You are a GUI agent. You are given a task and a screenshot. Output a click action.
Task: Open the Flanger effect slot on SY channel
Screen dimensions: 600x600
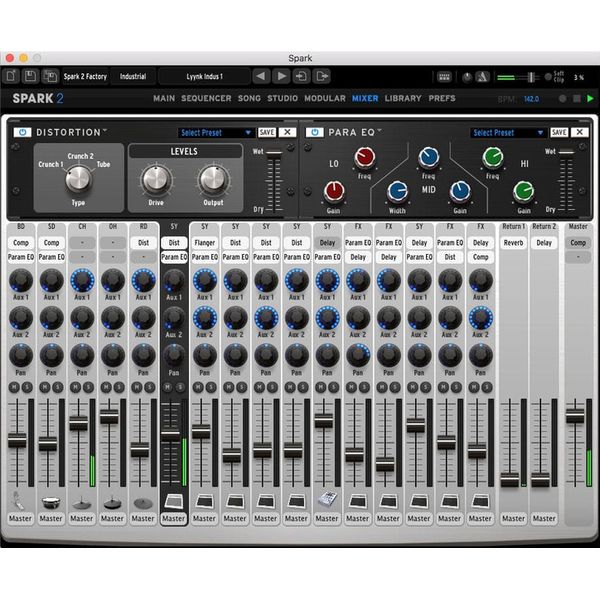coord(205,243)
